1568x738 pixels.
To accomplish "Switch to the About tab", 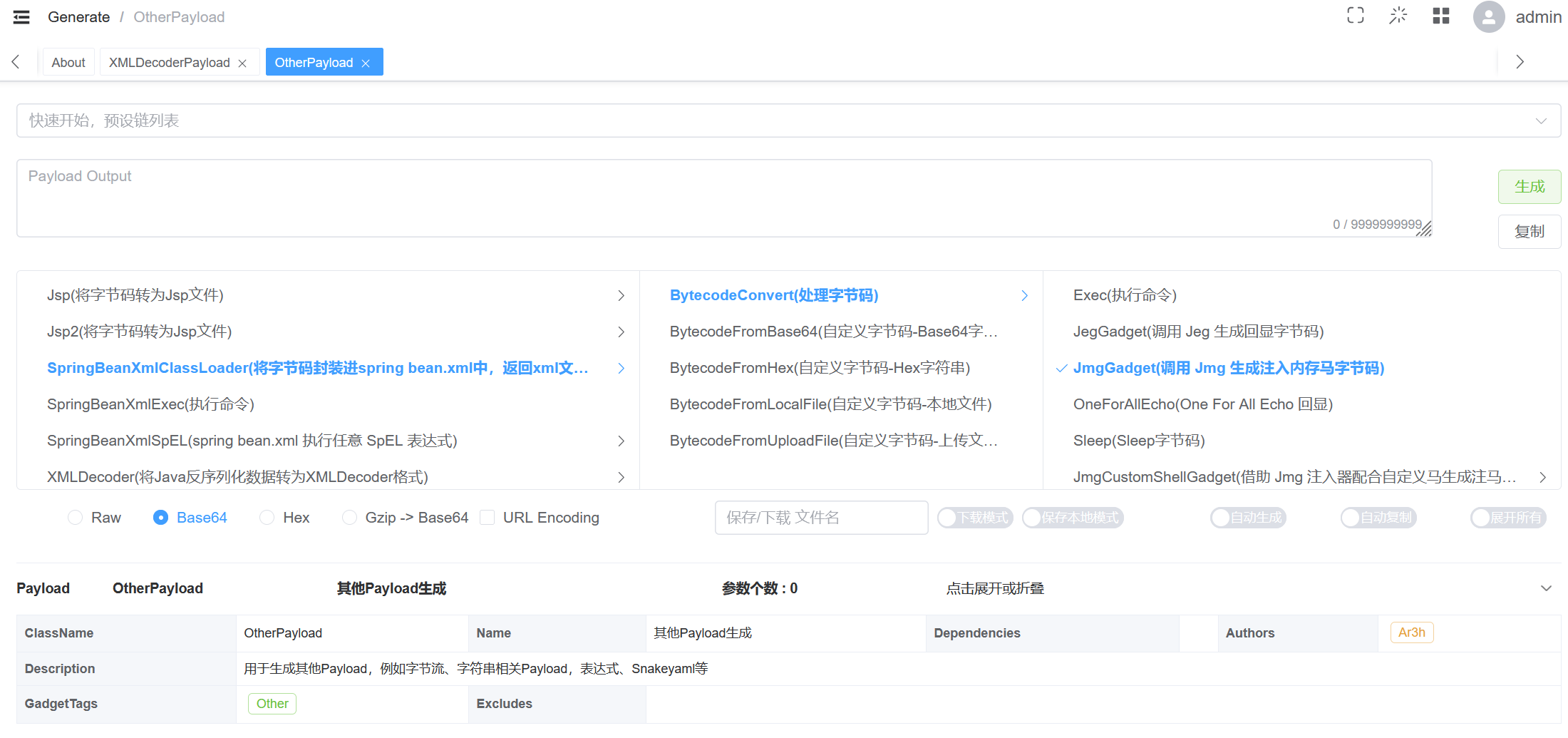I will tap(68, 63).
